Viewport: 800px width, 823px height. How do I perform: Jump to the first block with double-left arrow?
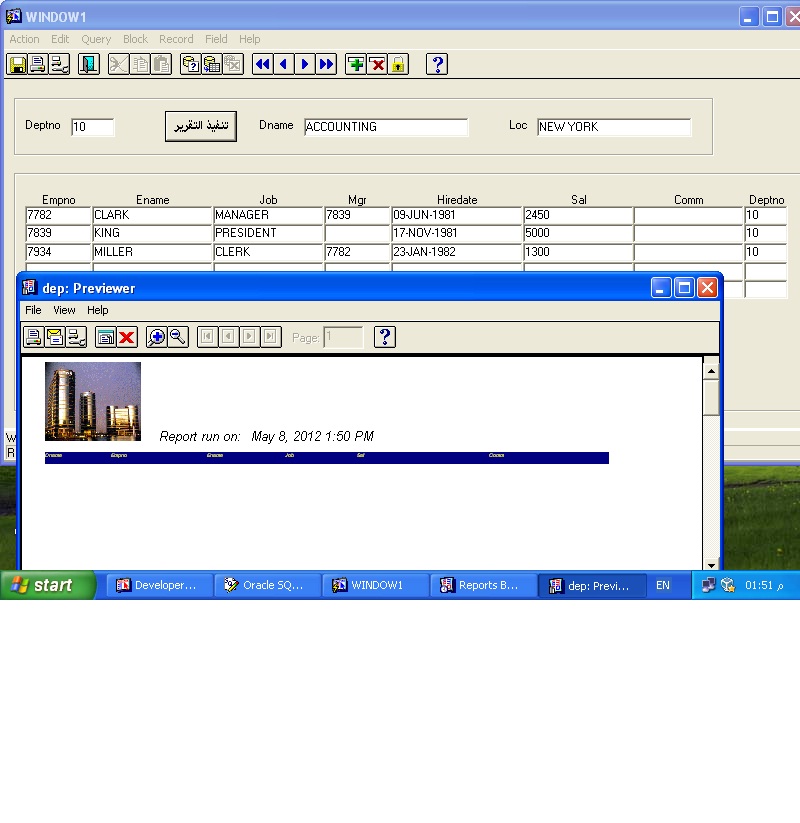click(263, 65)
